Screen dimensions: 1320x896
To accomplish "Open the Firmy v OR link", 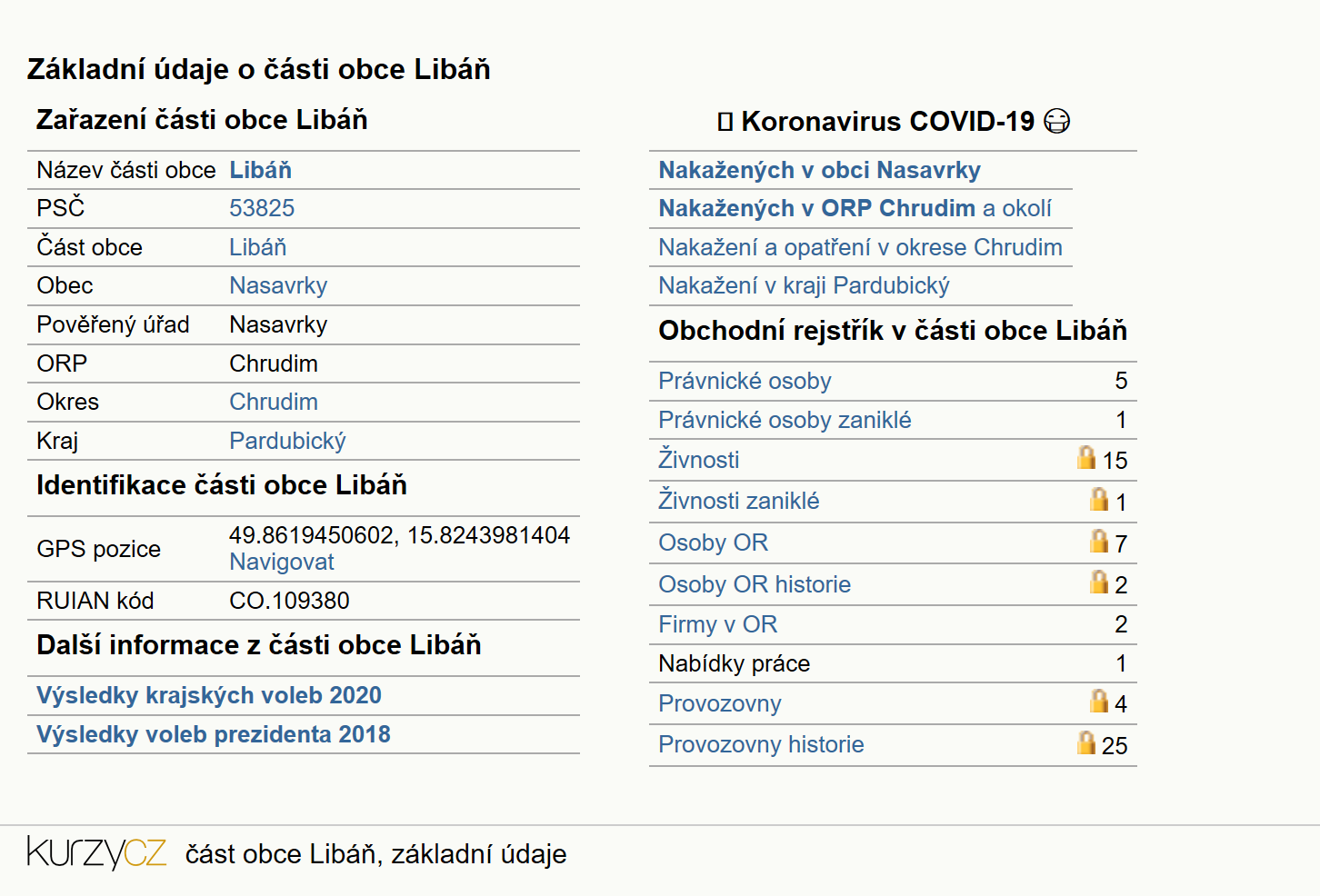I will click(x=718, y=624).
